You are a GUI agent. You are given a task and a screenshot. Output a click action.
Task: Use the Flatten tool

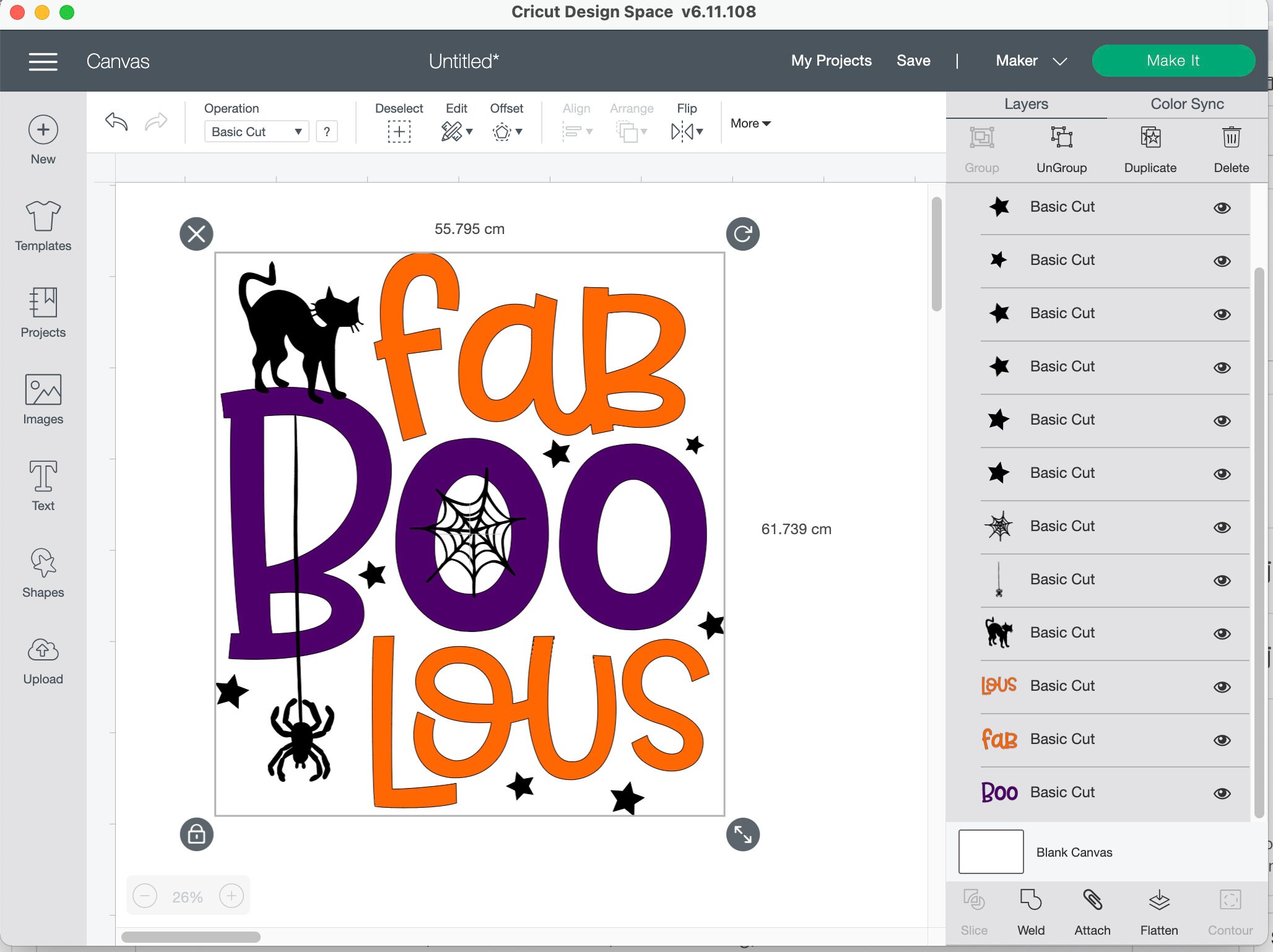1158,910
